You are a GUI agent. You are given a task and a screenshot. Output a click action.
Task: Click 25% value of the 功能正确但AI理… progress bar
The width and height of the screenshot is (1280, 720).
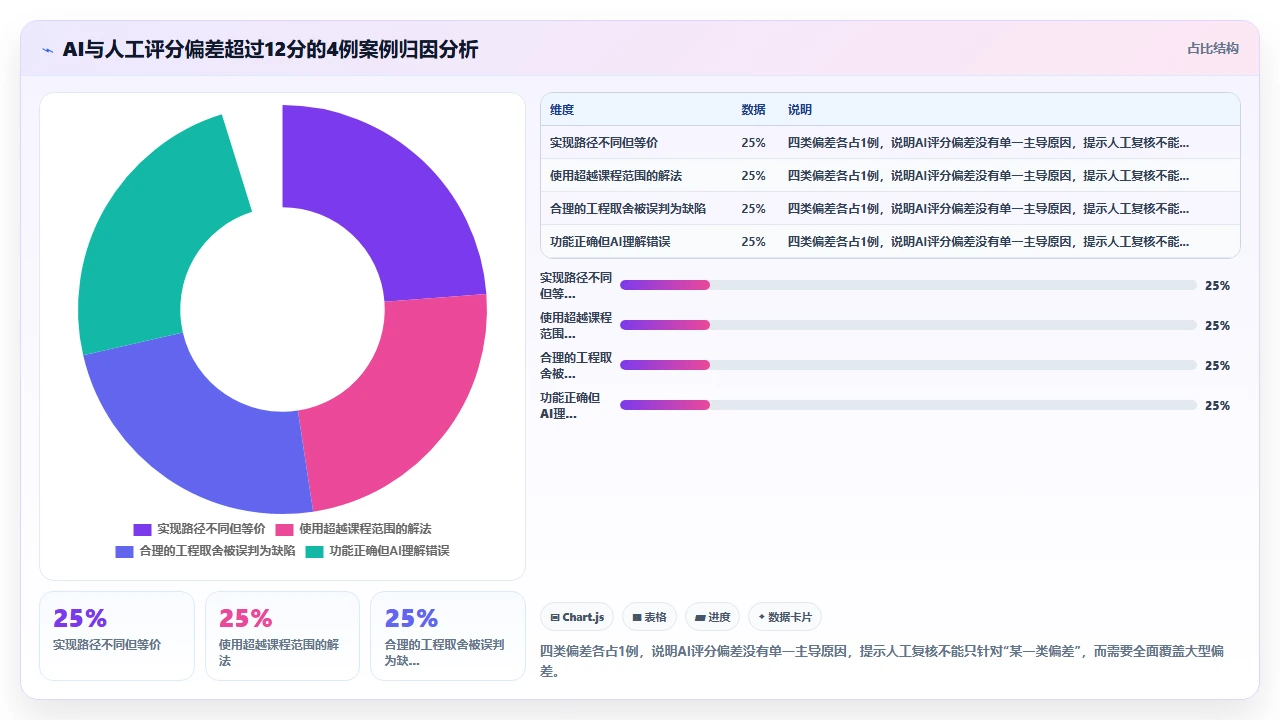point(1217,405)
